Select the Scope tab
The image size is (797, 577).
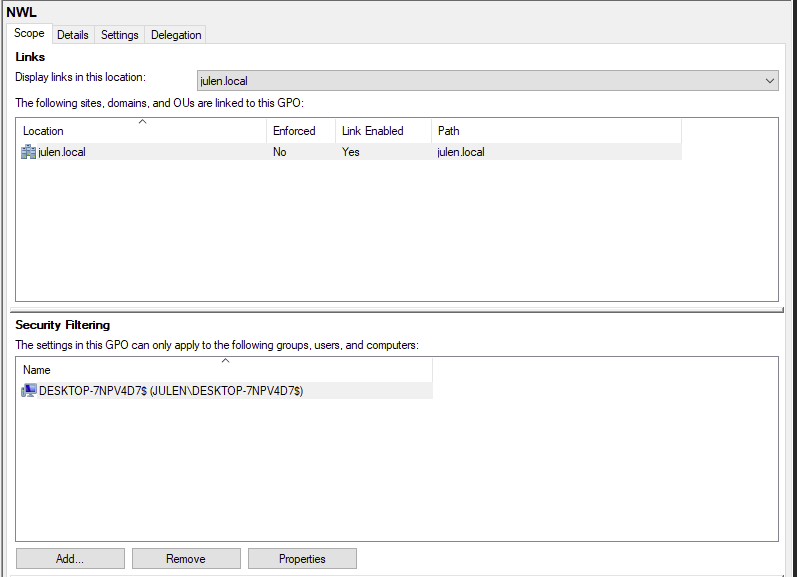29,34
